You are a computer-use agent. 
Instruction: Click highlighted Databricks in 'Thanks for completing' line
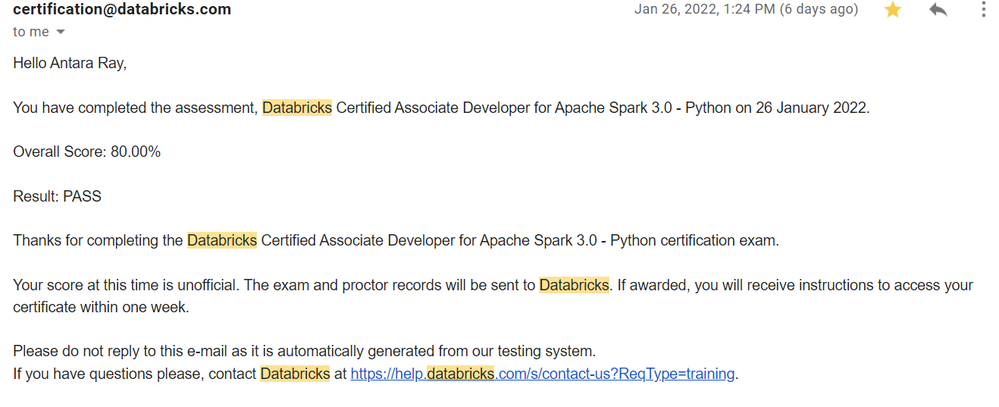(222, 240)
